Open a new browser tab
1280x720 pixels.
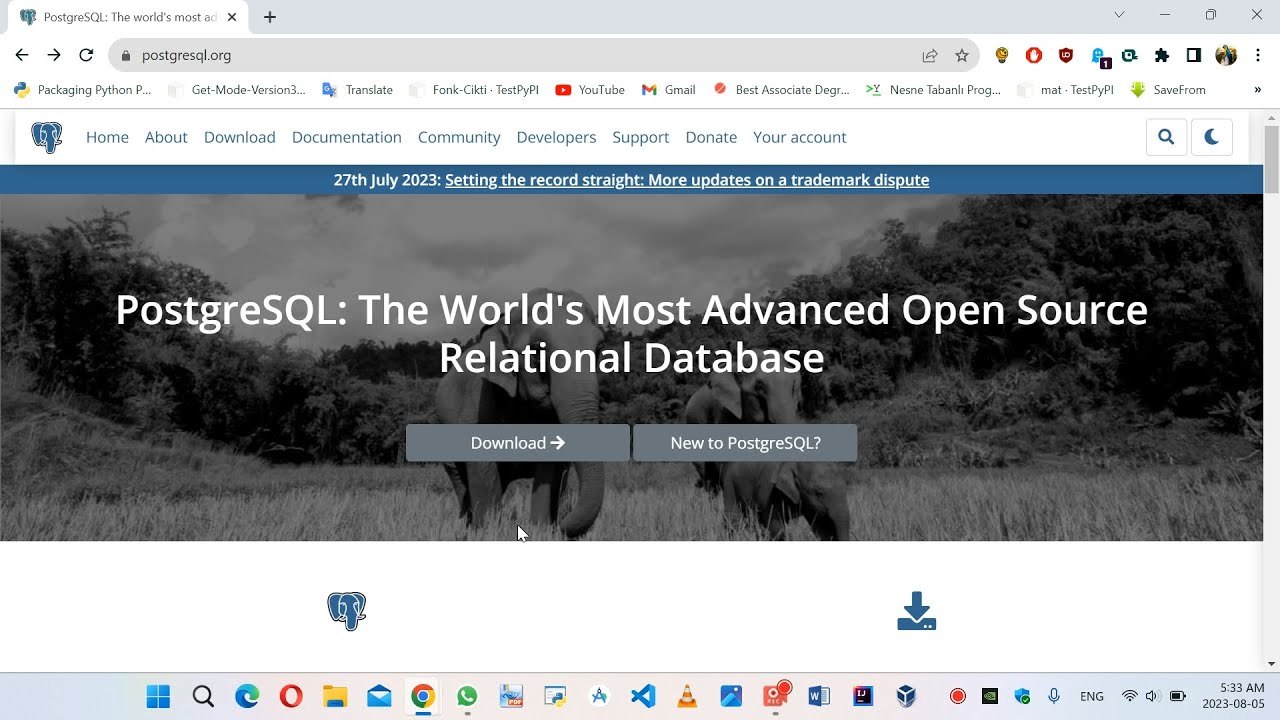[270, 17]
